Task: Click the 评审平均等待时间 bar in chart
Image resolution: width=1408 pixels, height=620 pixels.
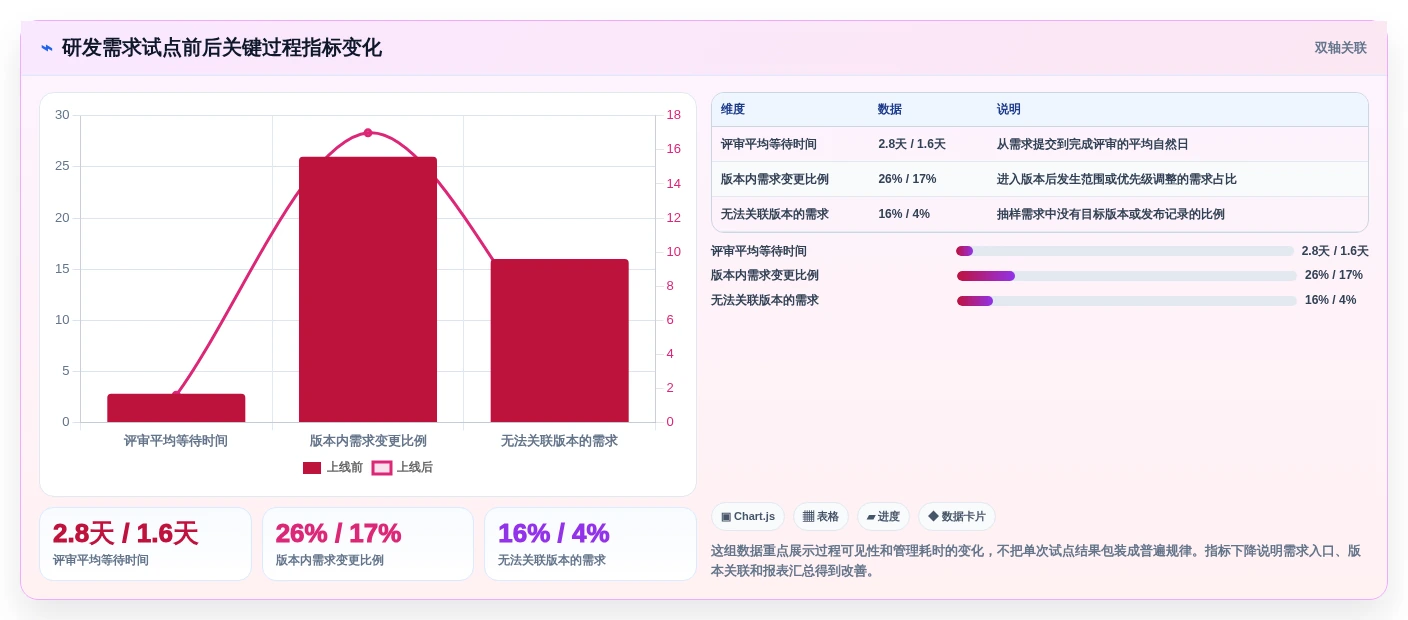Action: [x=176, y=408]
